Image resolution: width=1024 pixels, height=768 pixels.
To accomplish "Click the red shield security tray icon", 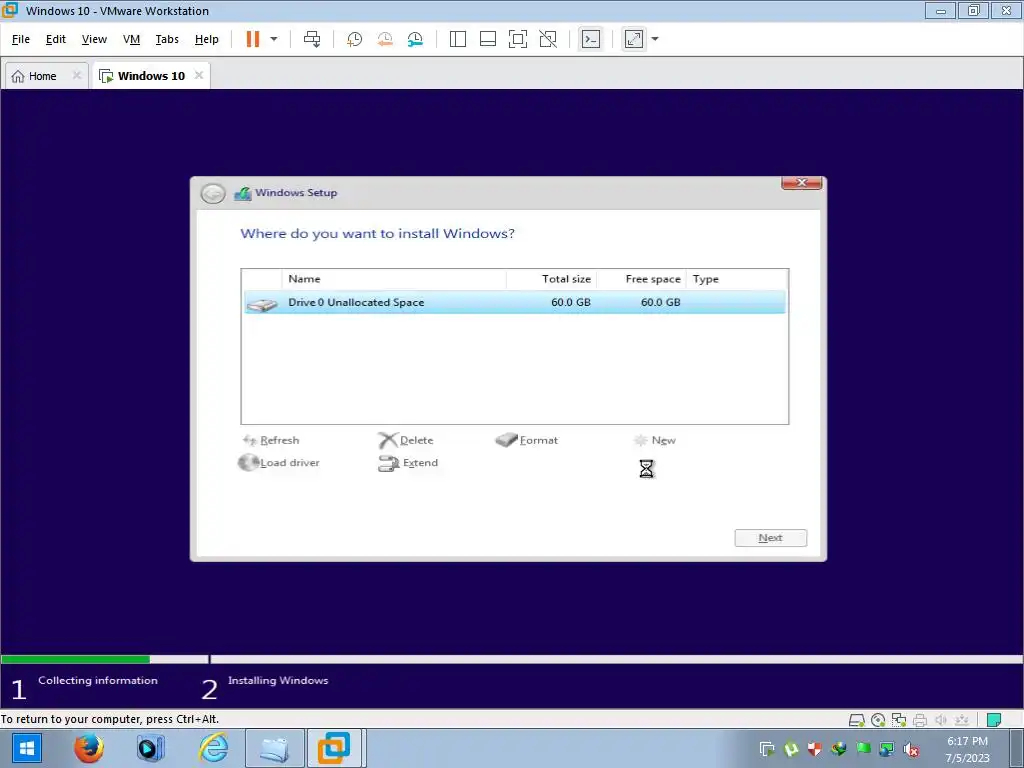I will [814, 749].
